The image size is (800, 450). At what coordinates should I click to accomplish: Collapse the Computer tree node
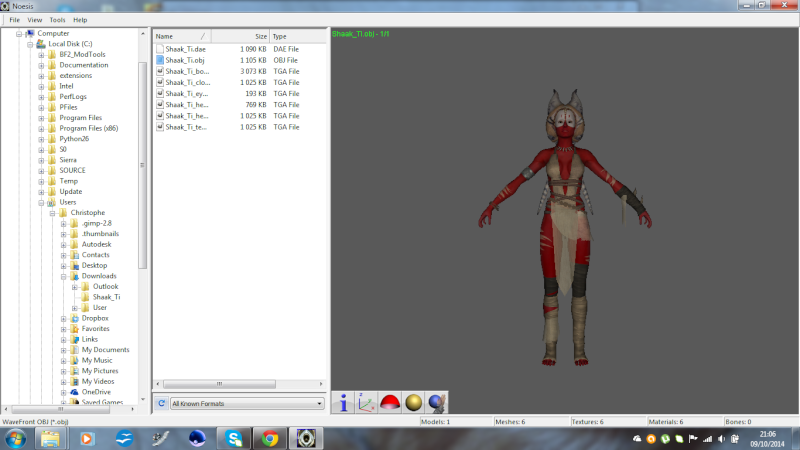19,34
